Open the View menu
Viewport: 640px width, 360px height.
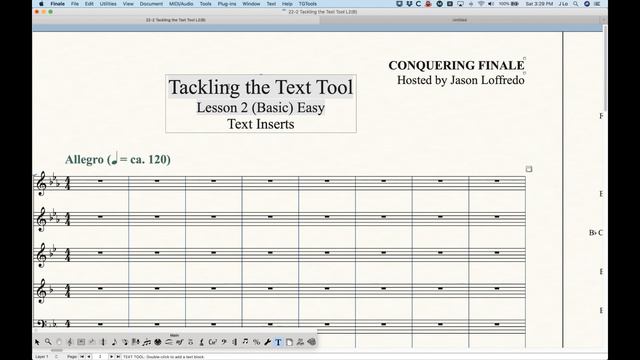click(x=128, y=4)
